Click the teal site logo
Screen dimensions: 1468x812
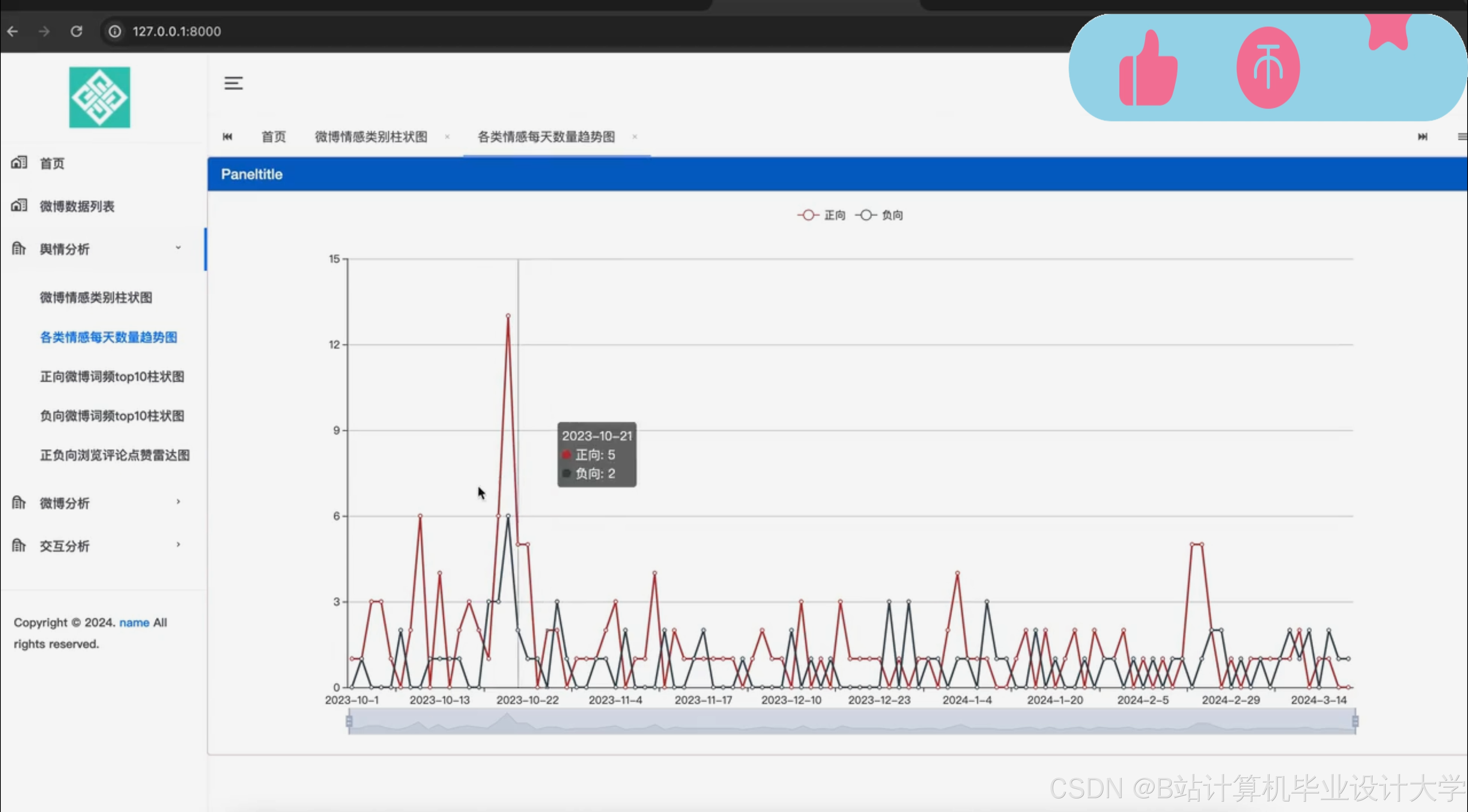point(100,97)
